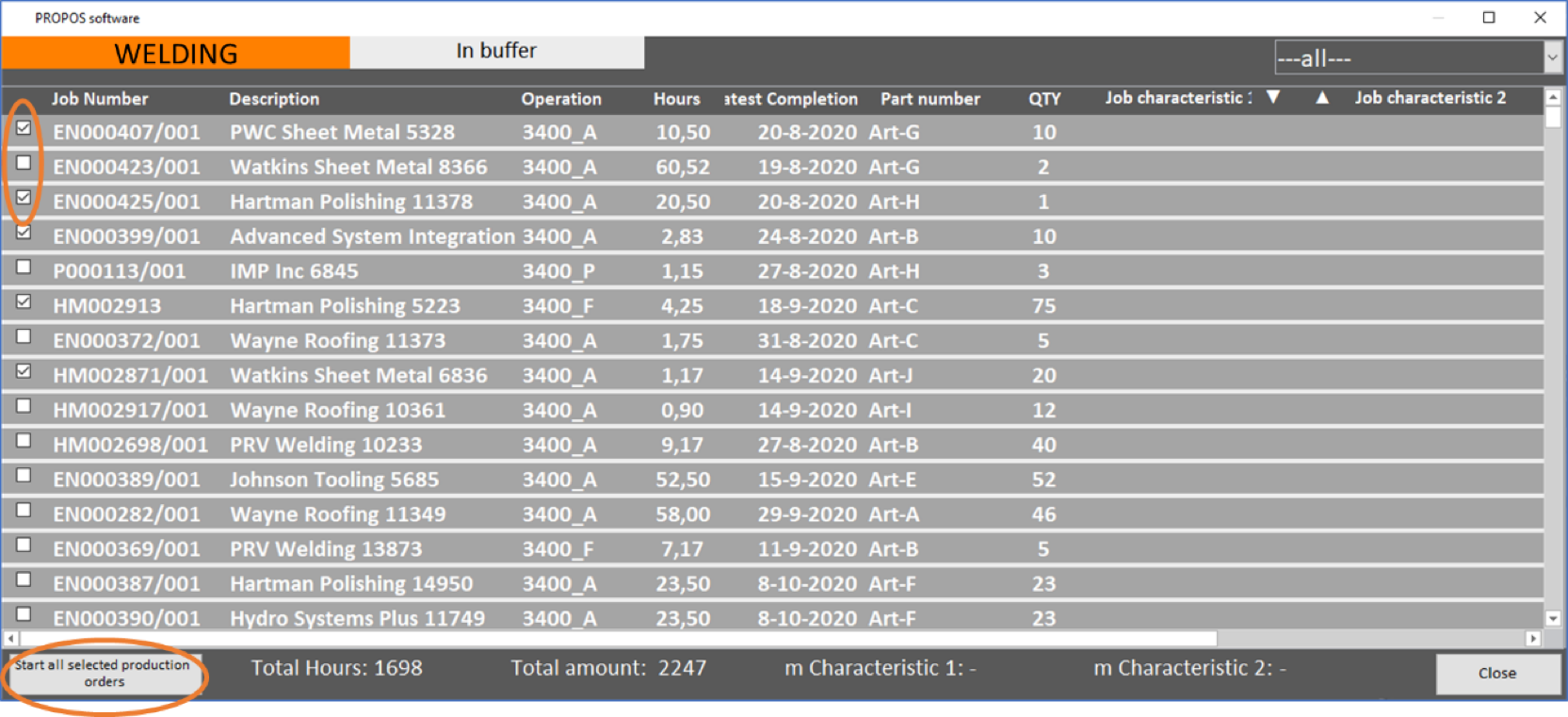Click the Watkins Sheet Metal 6836 description
Image resolution: width=1568 pixels, height=717 pixels.
(359, 375)
